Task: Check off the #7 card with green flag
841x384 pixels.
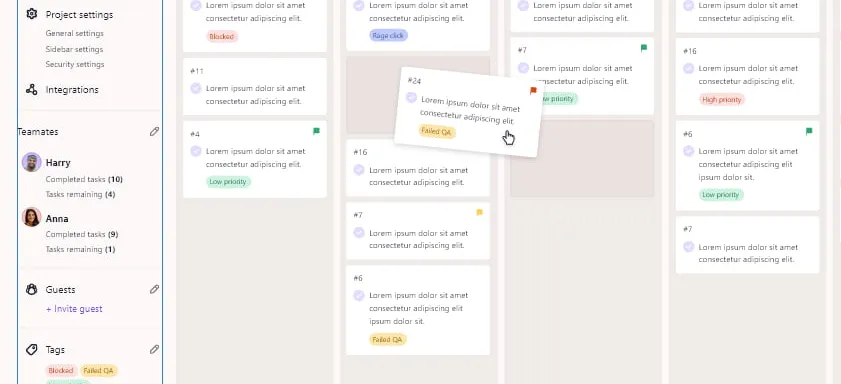Action: tap(523, 68)
